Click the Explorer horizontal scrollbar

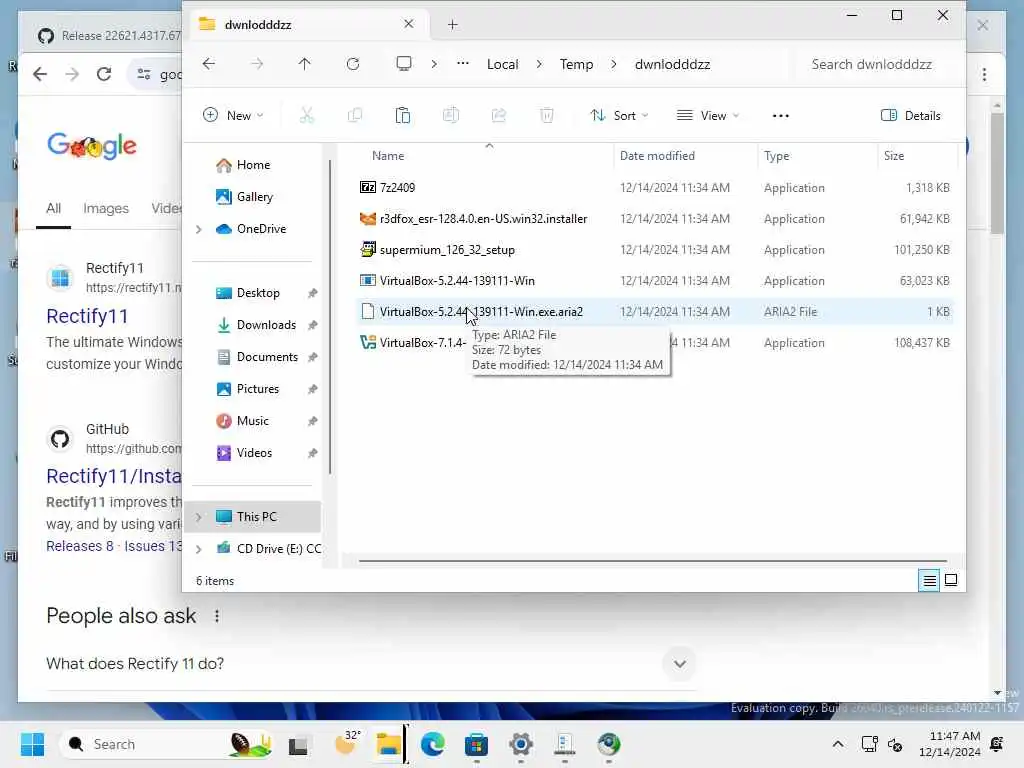pyautogui.click(x=652, y=560)
